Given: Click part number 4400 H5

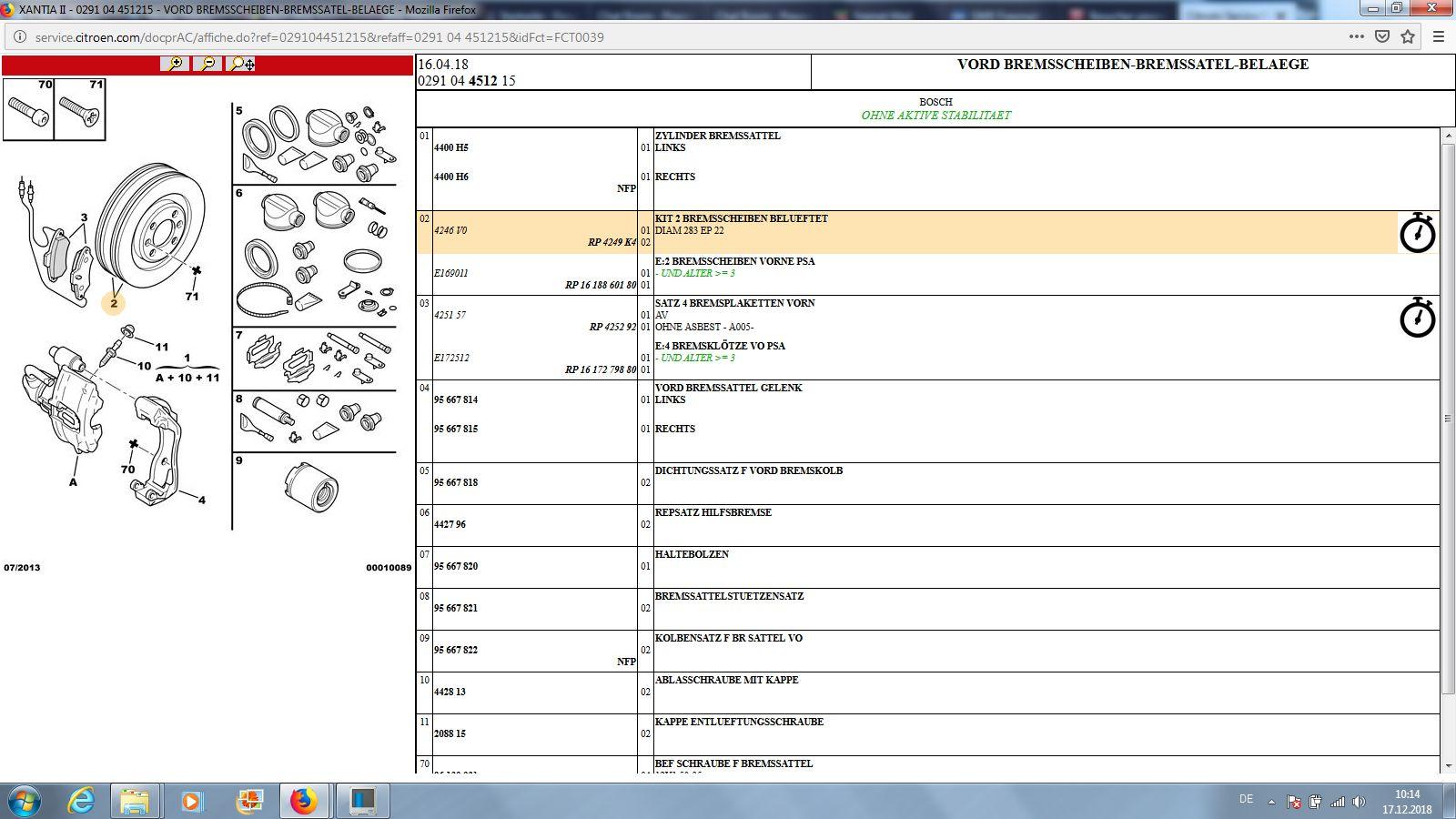Looking at the screenshot, I should pyautogui.click(x=451, y=147).
